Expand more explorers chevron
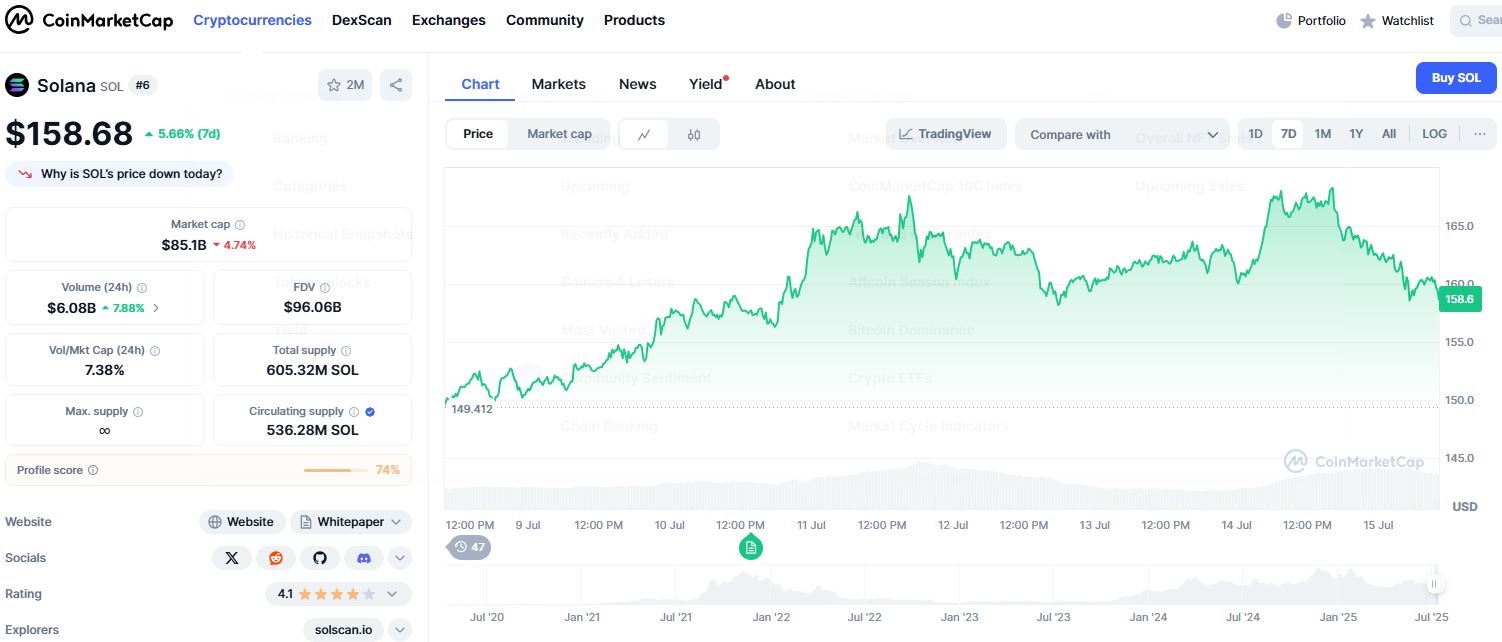This screenshot has height=642, width=1502. point(400,630)
